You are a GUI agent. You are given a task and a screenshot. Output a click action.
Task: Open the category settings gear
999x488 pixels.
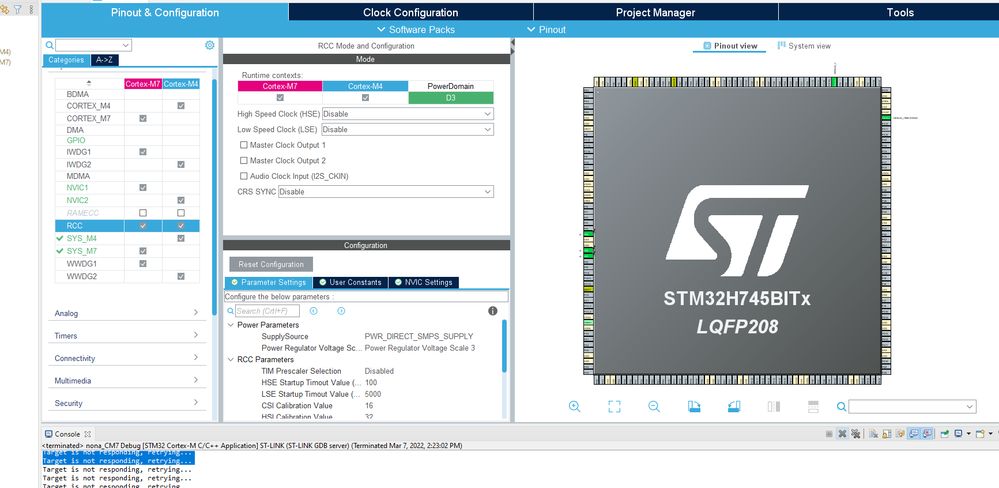[210, 45]
